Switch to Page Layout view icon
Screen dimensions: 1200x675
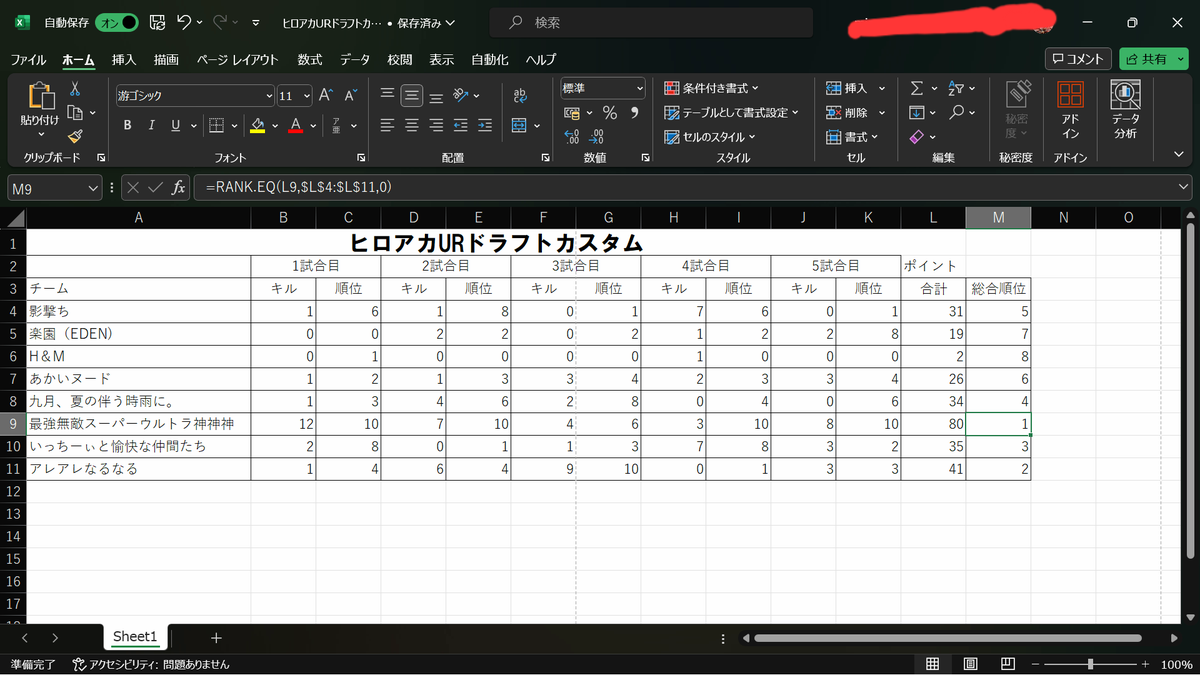tap(970, 664)
